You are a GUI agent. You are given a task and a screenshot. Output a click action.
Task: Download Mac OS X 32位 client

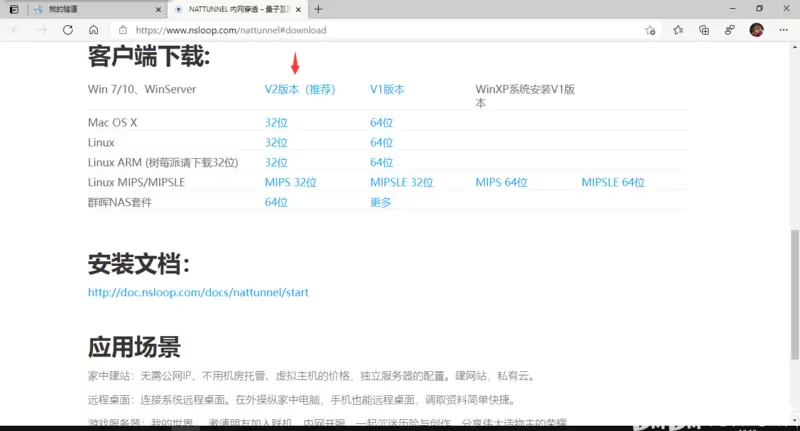pos(276,122)
